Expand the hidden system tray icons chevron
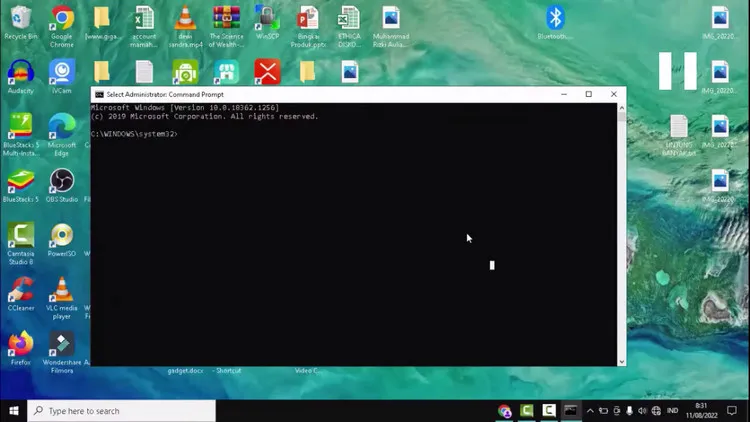Screen dimensions: 750x422 (590, 411)
